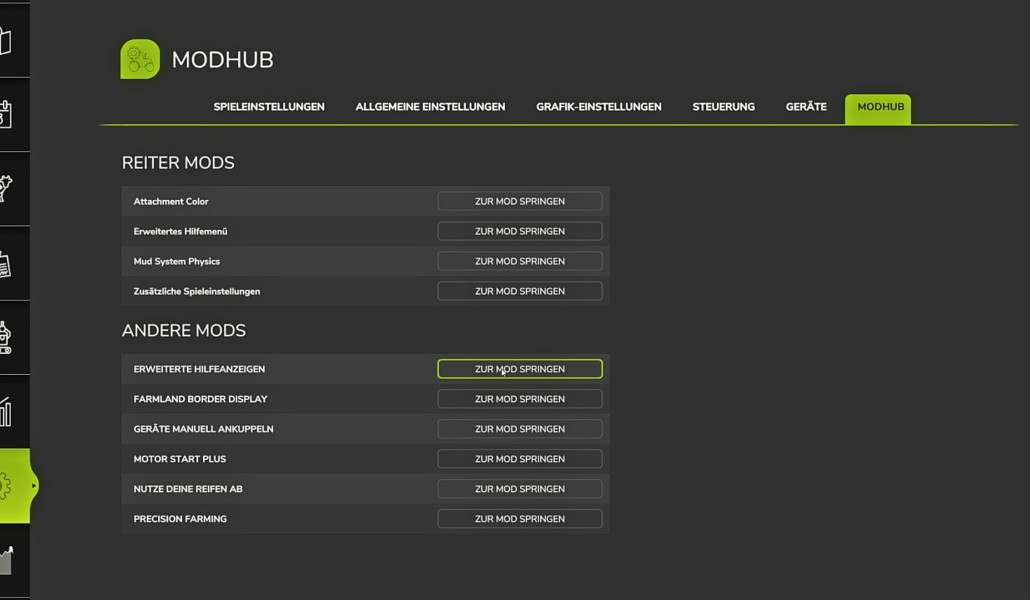Viewport: 1030px width, 600px height.
Task: Jump to the Nutze Deine Reifen Ab mod
Action: [520, 489]
